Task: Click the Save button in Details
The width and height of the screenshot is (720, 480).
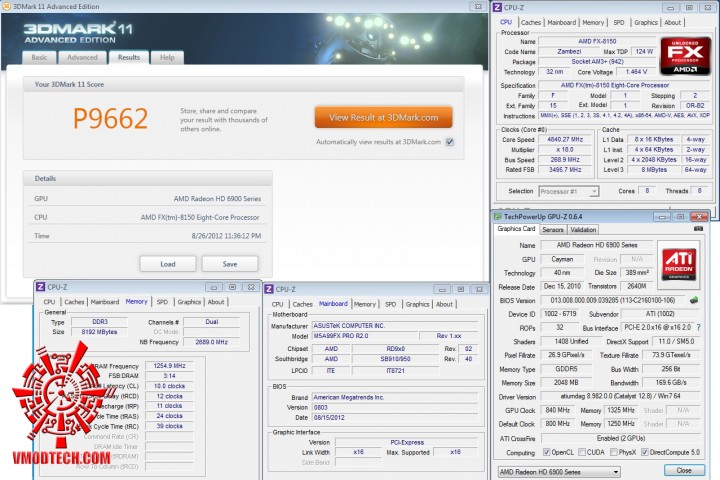Action: 230,264
